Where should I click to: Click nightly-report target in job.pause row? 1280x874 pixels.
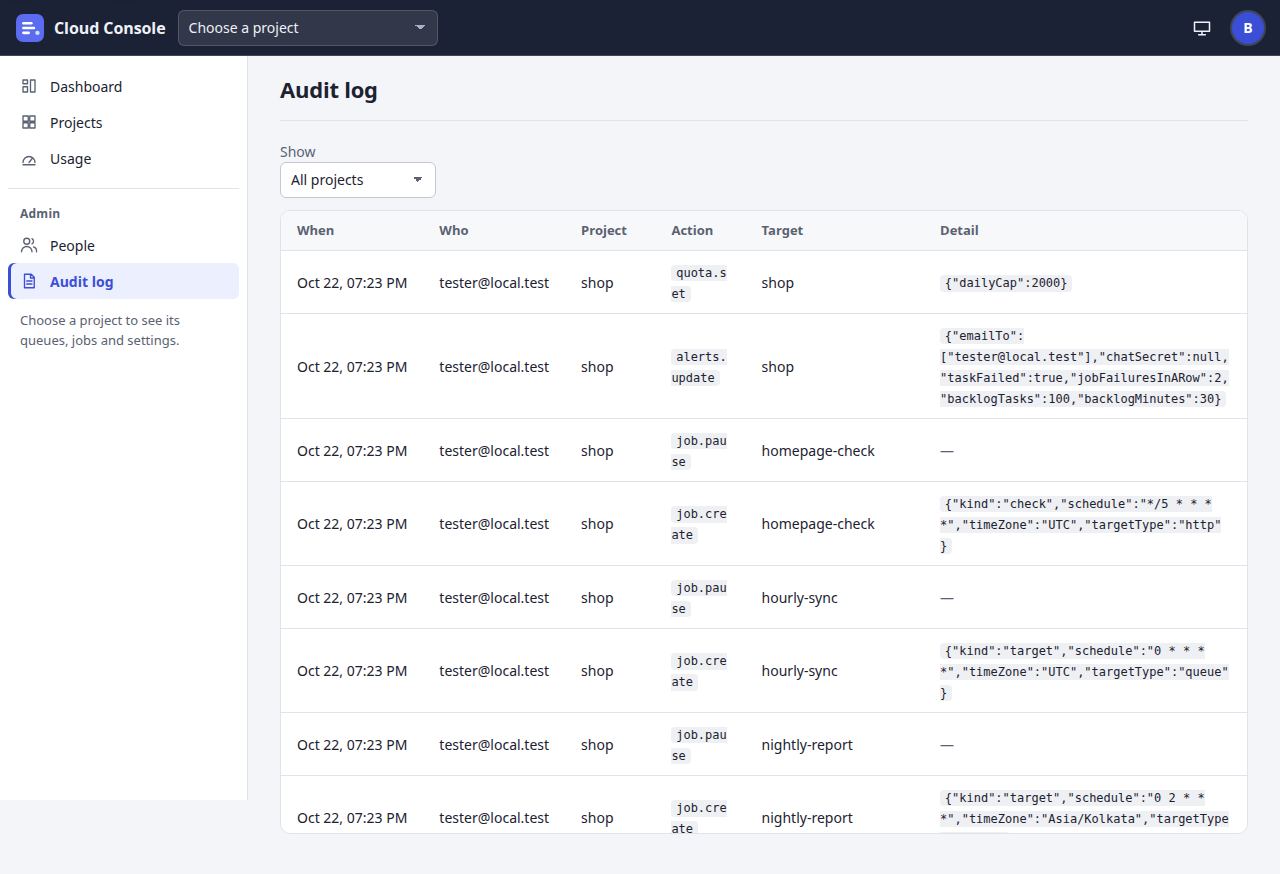coord(807,745)
